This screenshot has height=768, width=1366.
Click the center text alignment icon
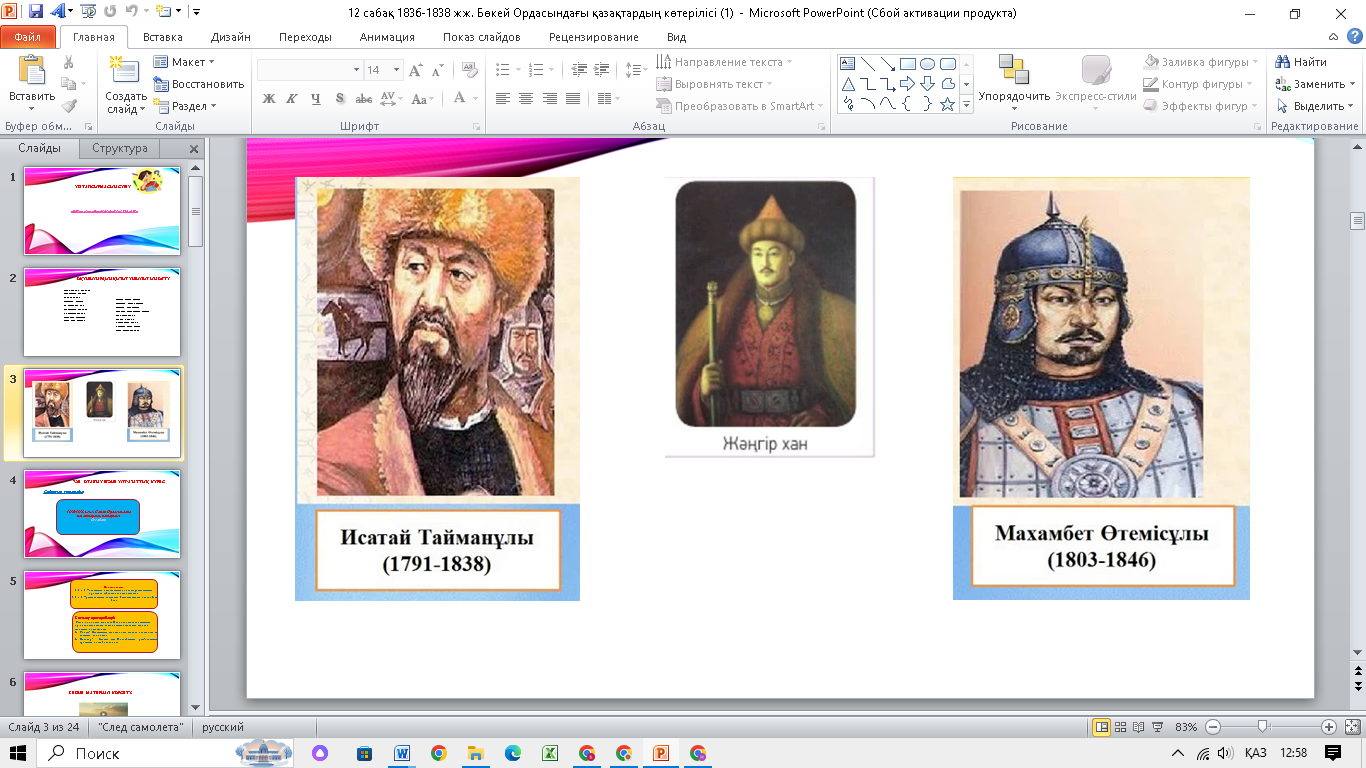click(526, 99)
